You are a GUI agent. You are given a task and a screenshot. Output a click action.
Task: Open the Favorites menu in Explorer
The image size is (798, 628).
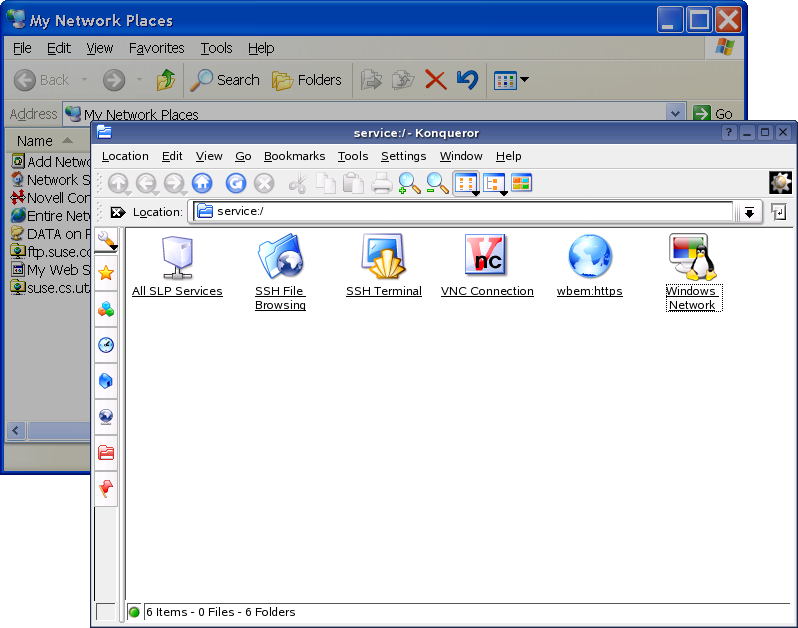pyautogui.click(x=156, y=48)
